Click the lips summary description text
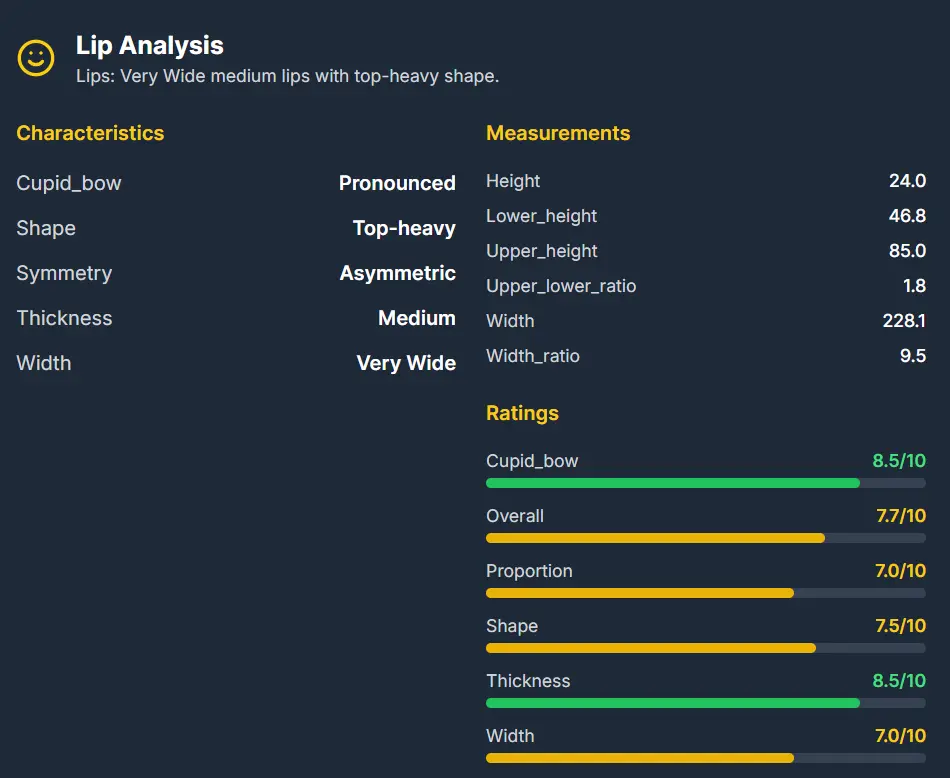 click(287, 76)
